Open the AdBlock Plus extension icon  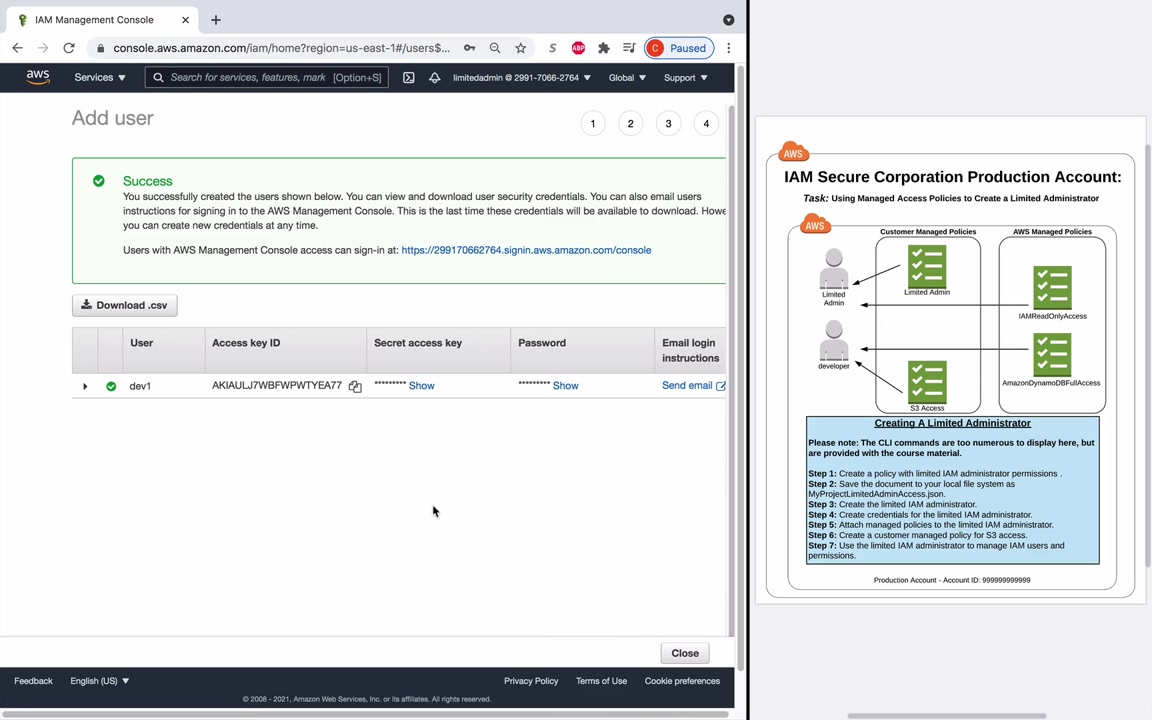tap(578, 48)
